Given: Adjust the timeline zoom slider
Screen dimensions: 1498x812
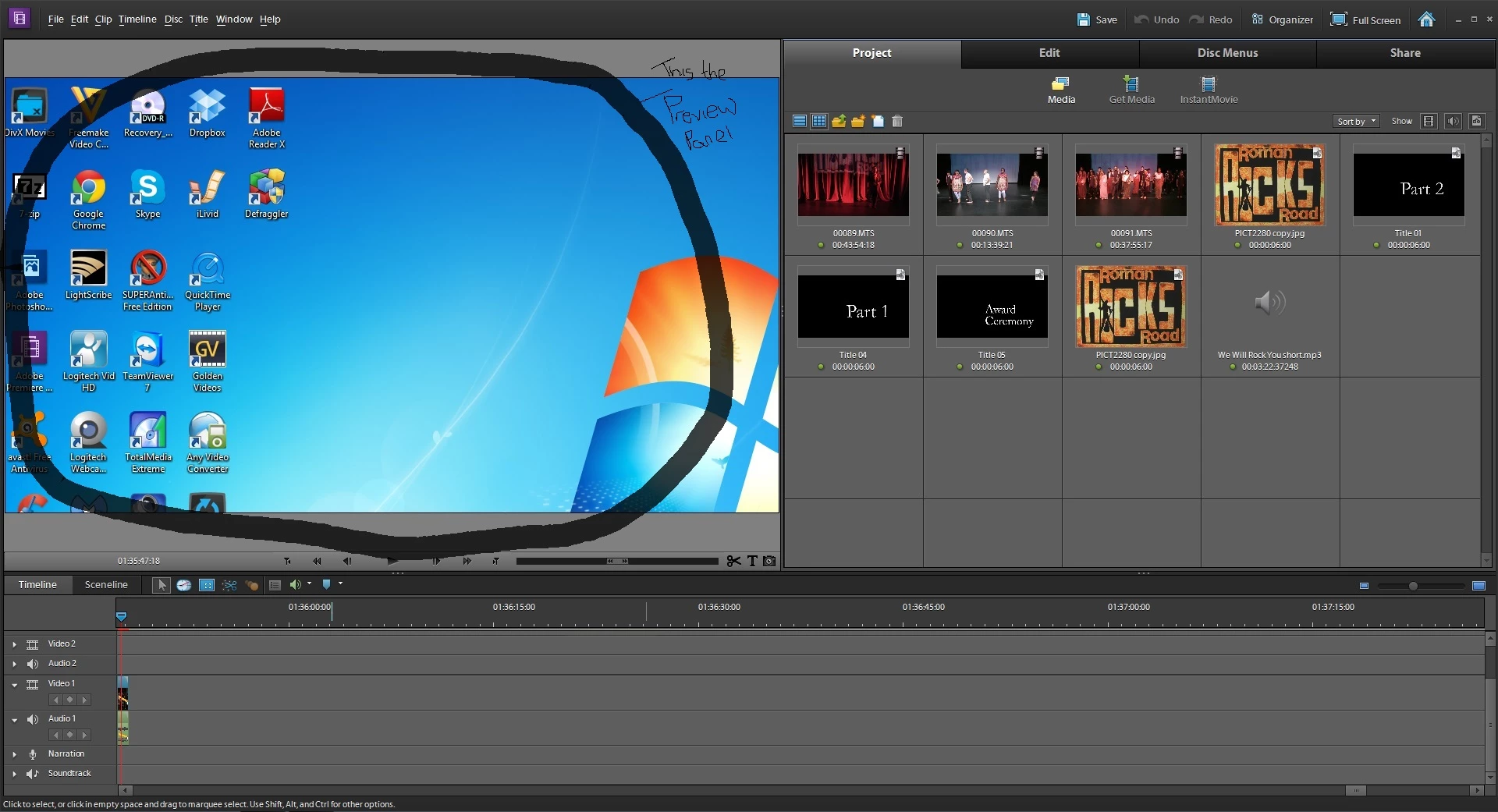Looking at the screenshot, I should [1413, 586].
